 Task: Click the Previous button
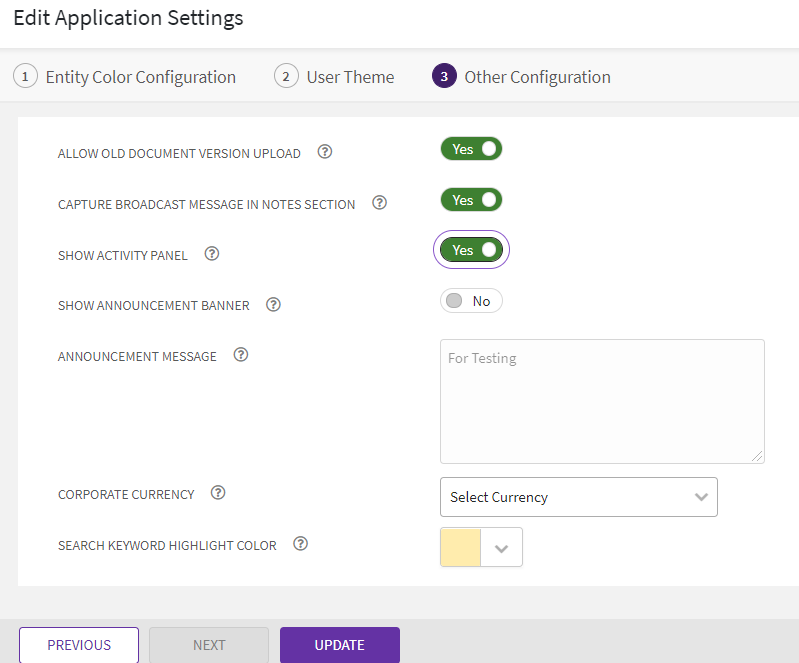coord(79,645)
